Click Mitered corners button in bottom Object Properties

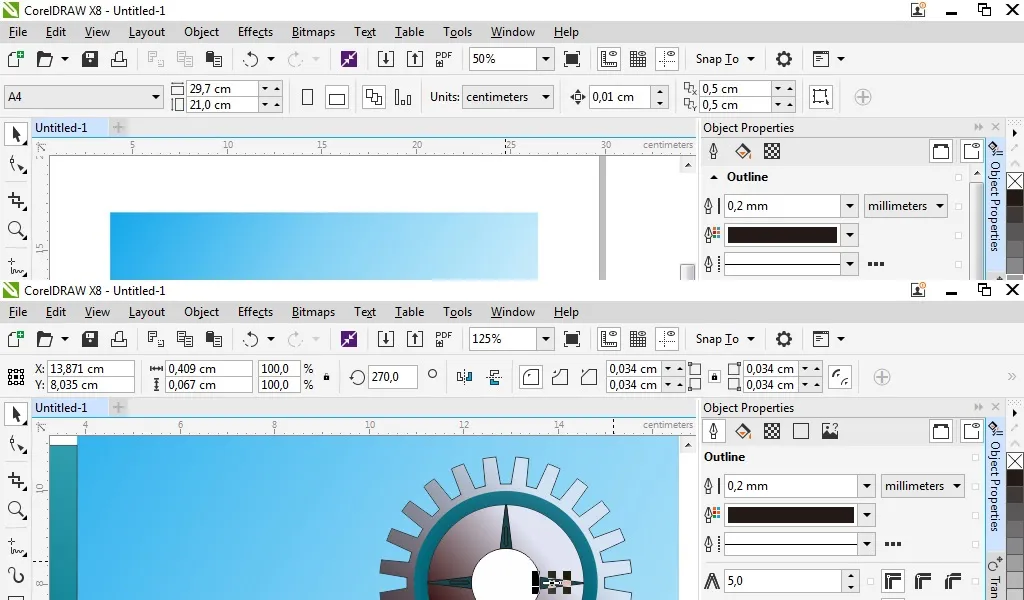[x=892, y=581]
